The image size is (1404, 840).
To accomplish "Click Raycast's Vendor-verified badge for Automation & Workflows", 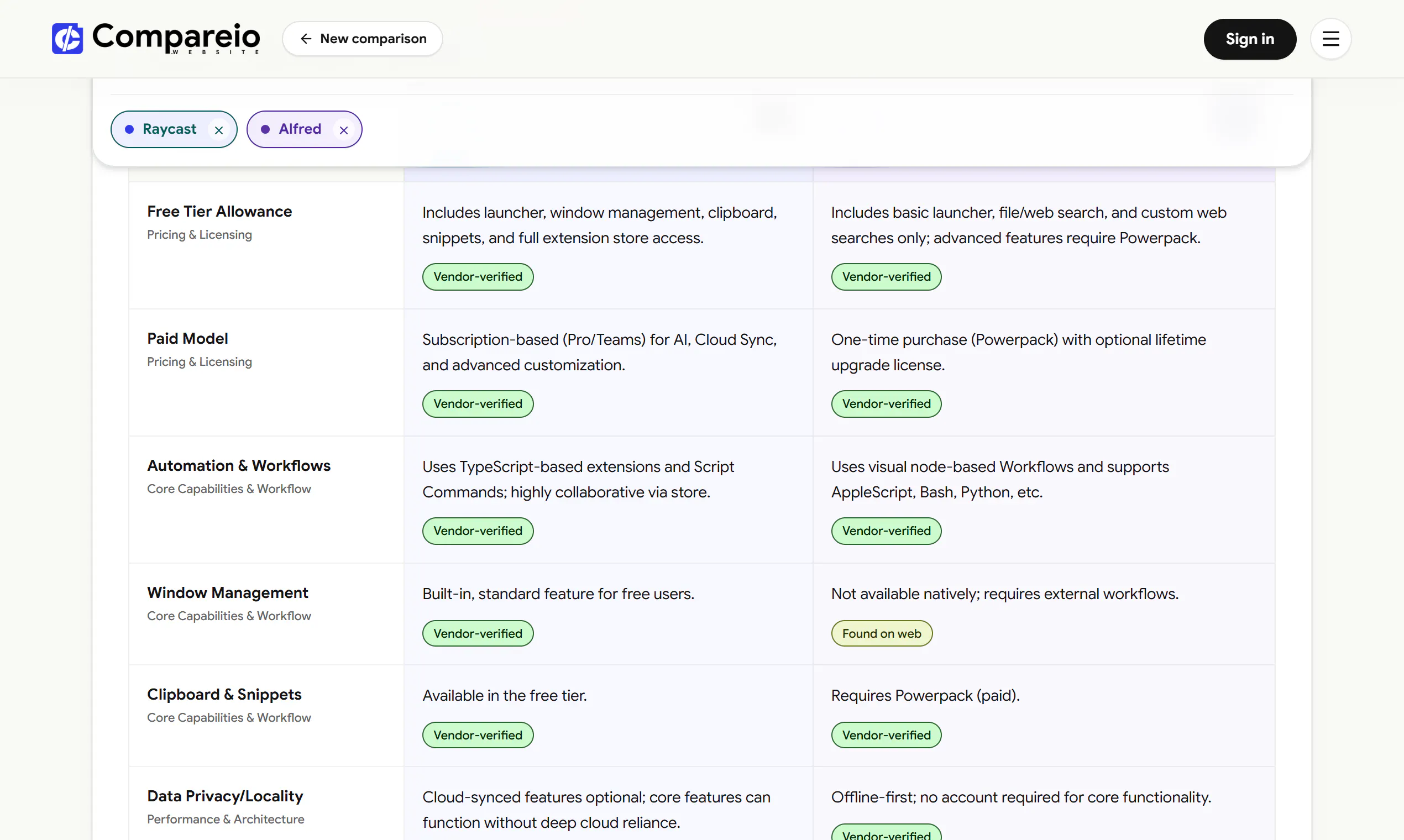I will click(x=478, y=531).
